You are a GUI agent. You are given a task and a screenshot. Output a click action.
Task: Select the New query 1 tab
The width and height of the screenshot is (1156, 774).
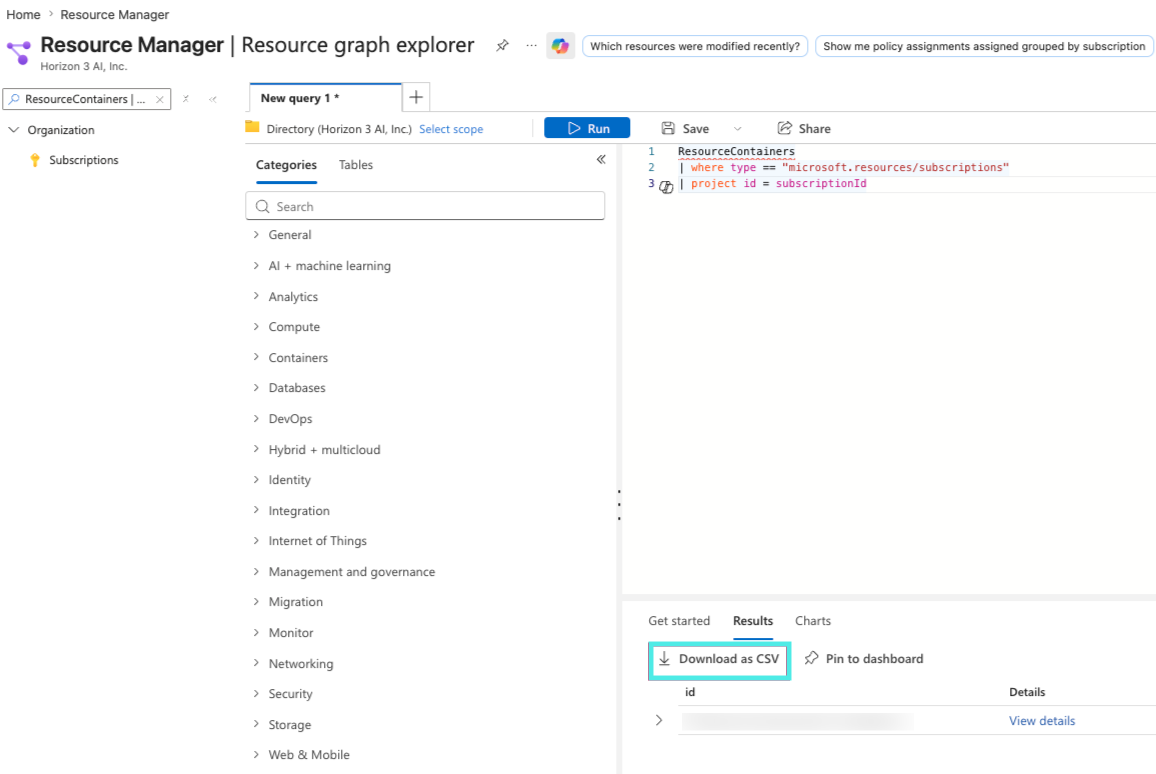[x=325, y=98]
